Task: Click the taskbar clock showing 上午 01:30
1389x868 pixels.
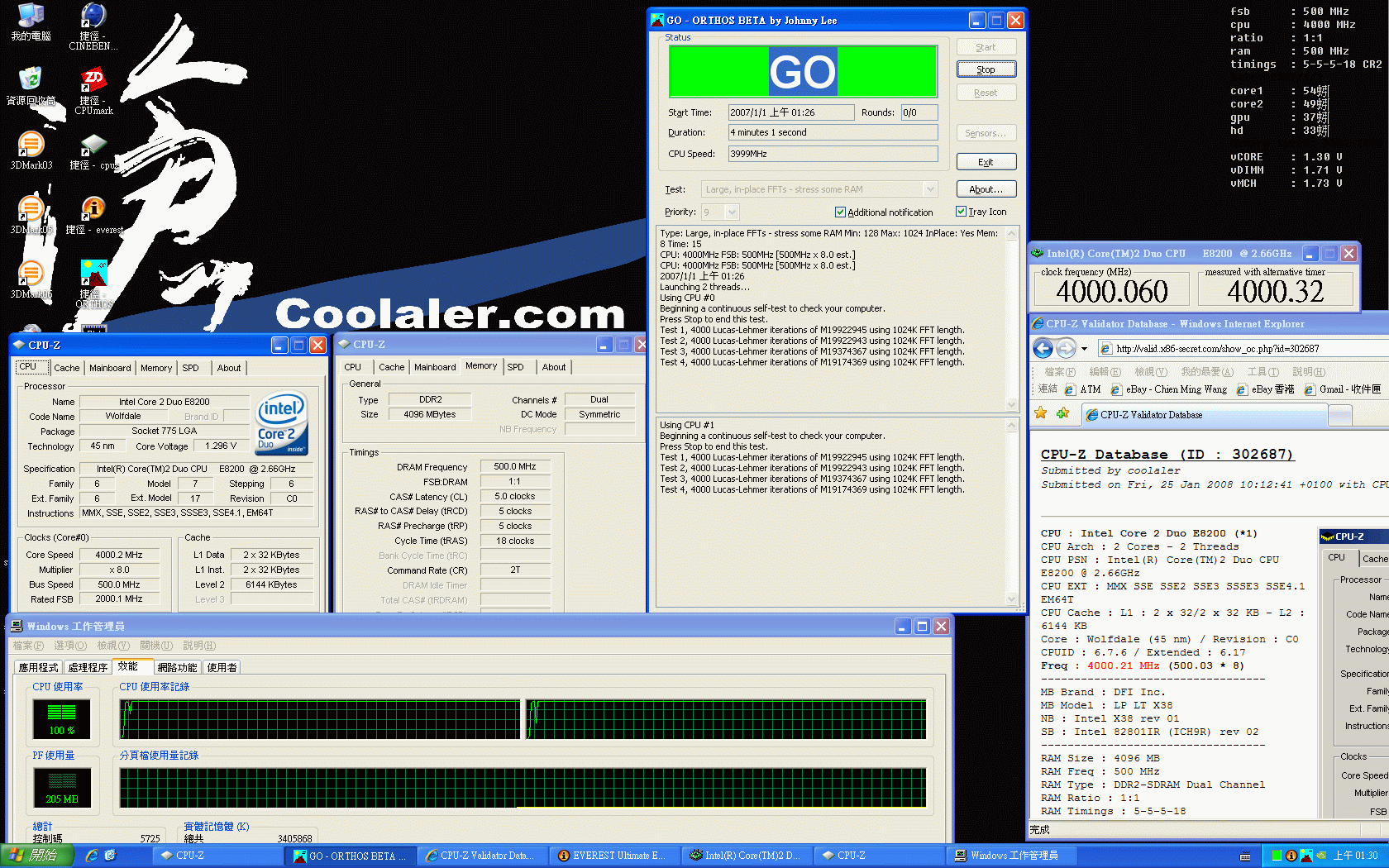Action: coord(1356,856)
